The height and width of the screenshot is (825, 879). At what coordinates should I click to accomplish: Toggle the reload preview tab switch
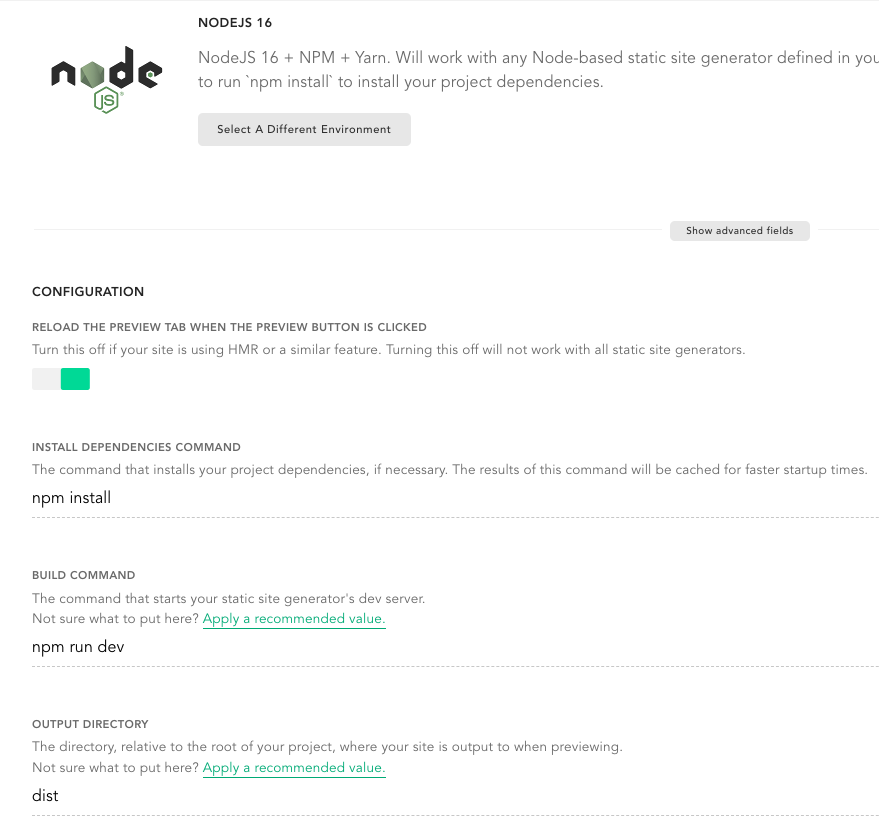(61, 379)
